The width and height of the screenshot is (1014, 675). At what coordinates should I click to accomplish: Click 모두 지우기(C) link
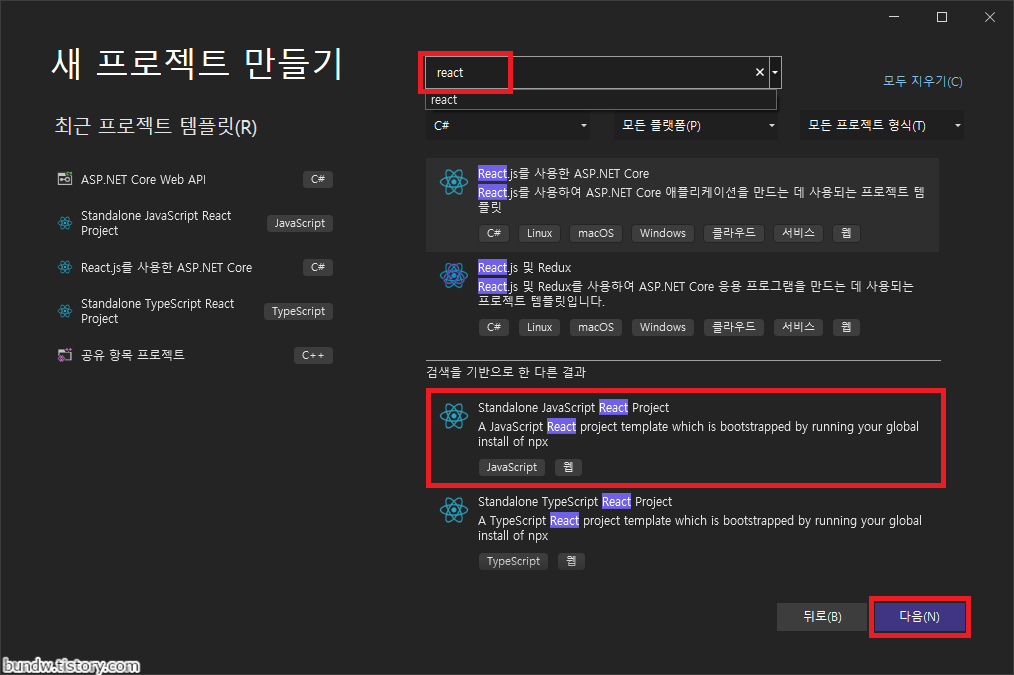923,81
